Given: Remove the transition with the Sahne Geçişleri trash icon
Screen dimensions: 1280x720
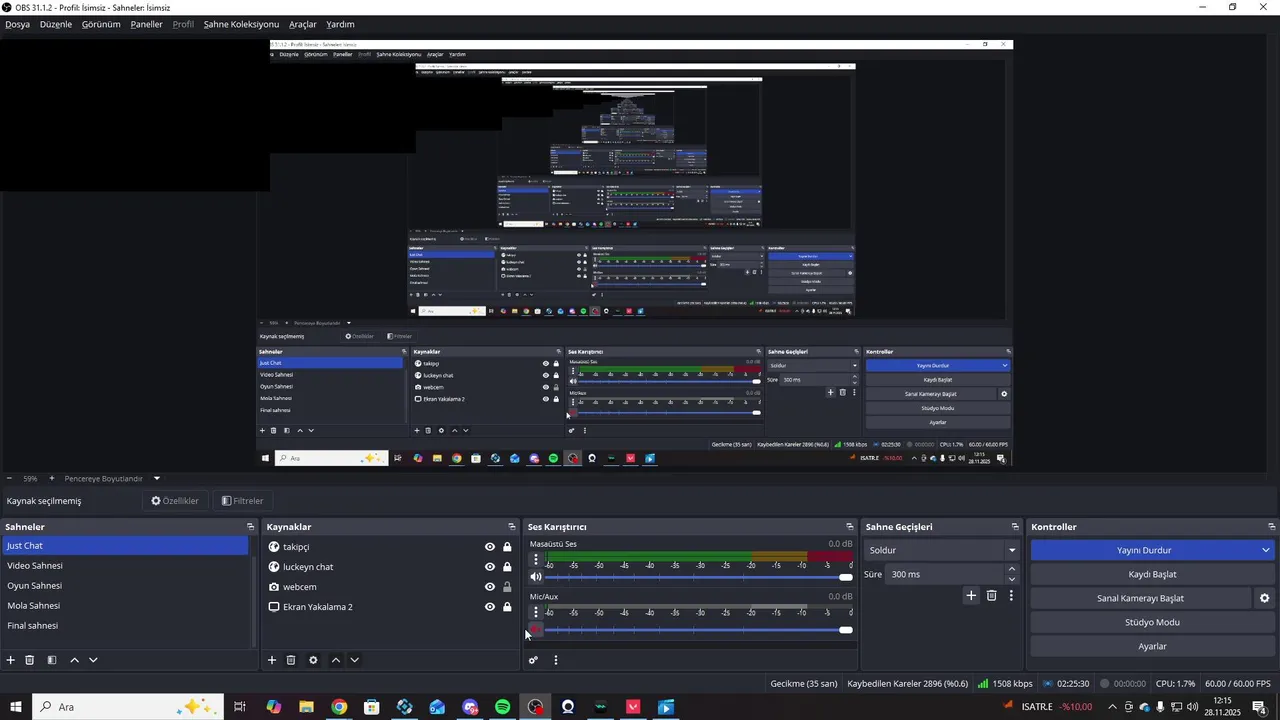Looking at the screenshot, I should click(992, 596).
